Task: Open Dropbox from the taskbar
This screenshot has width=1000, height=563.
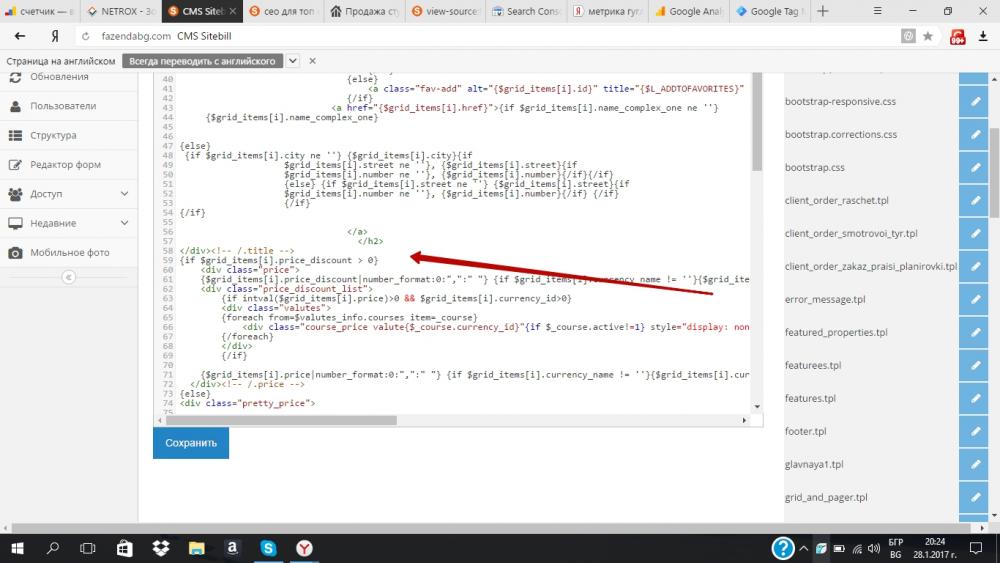Action: pos(161,548)
